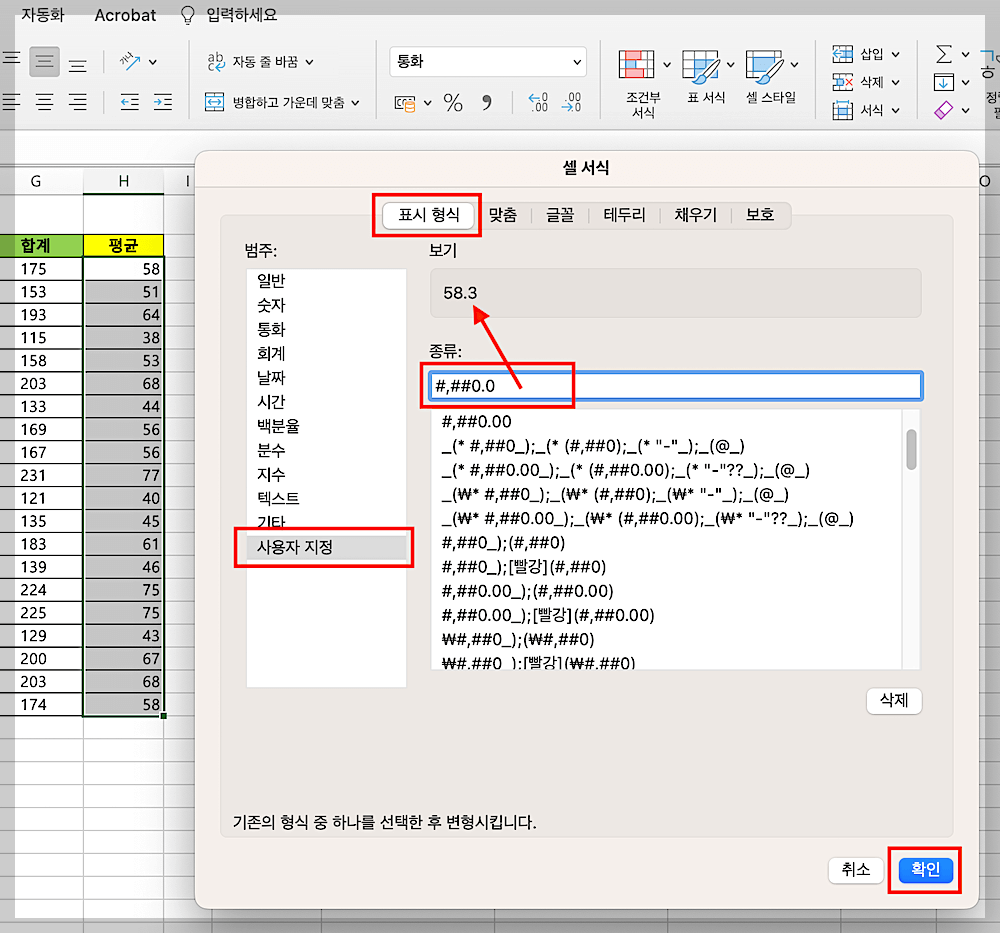Click the AutoSum sigma icon
This screenshot has width=1000, height=933.
pos(942,54)
